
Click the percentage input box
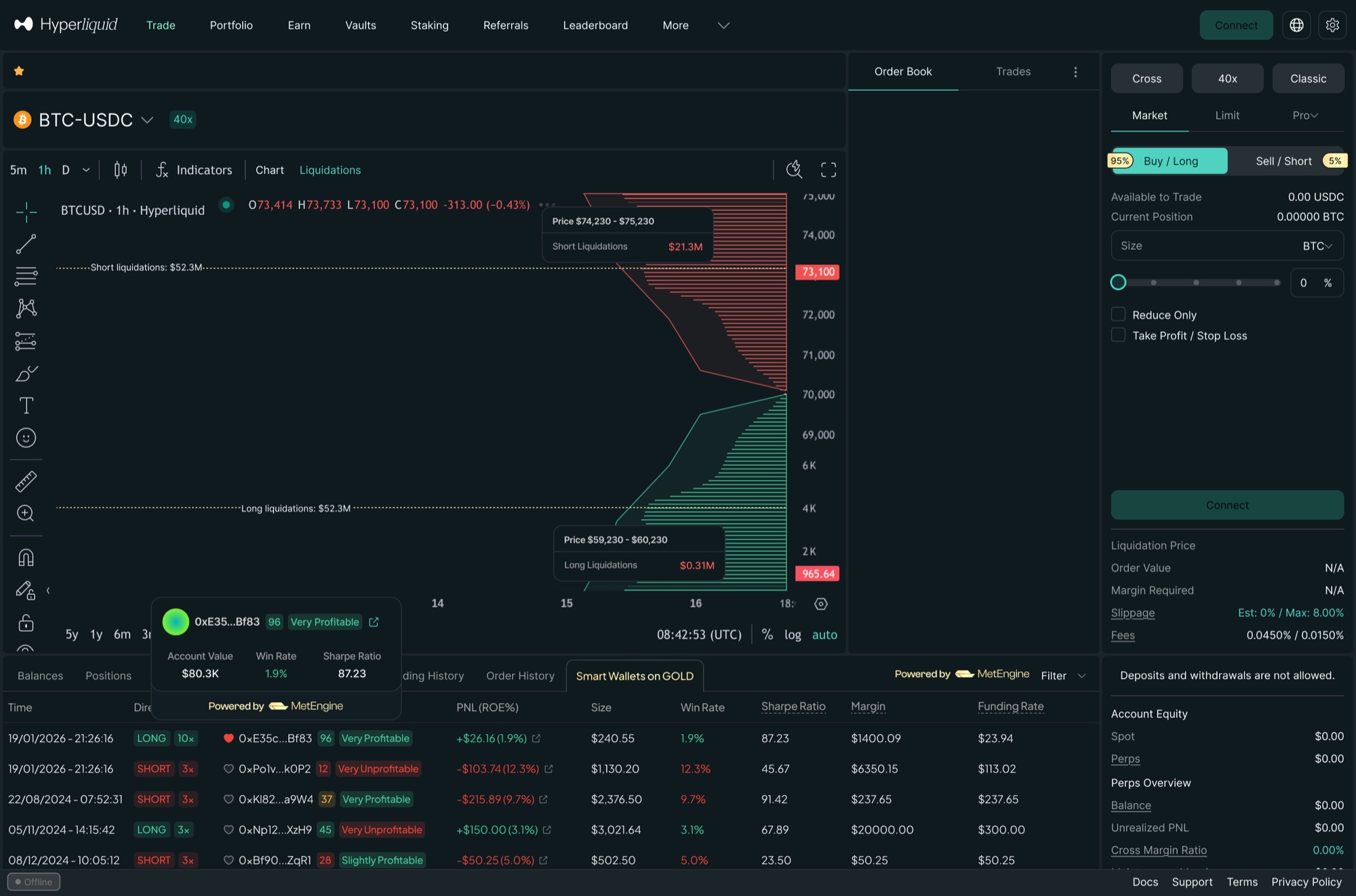point(1317,283)
